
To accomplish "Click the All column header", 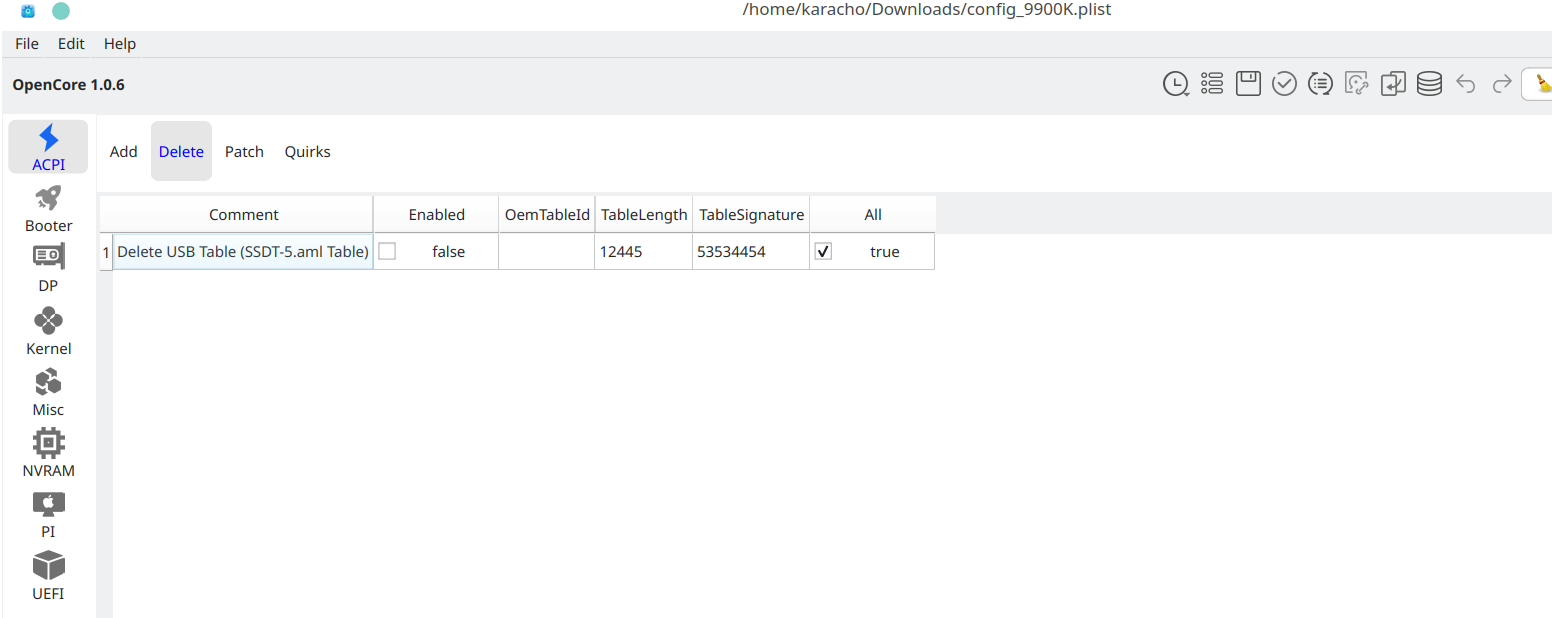I will pyautogui.click(x=873, y=214).
